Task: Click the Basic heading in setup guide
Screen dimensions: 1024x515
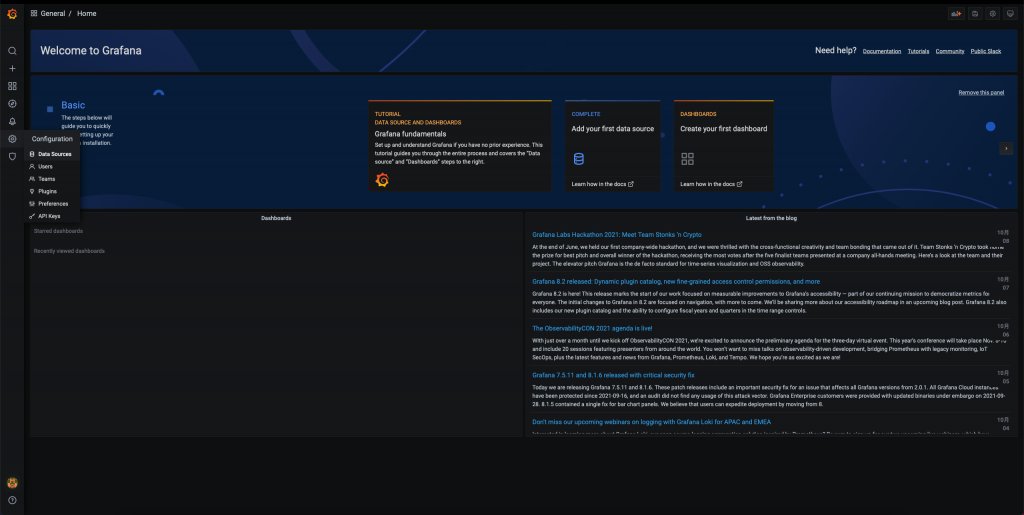Action: coord(73,105)
